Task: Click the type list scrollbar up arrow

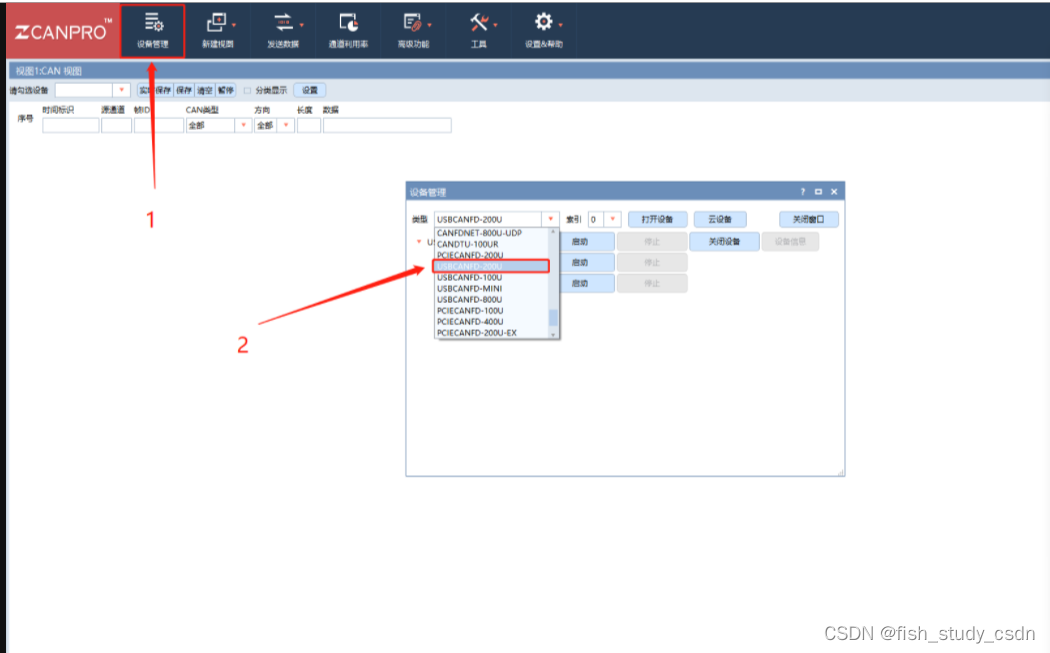Action: pyautogui.click(x=553, y=232)
